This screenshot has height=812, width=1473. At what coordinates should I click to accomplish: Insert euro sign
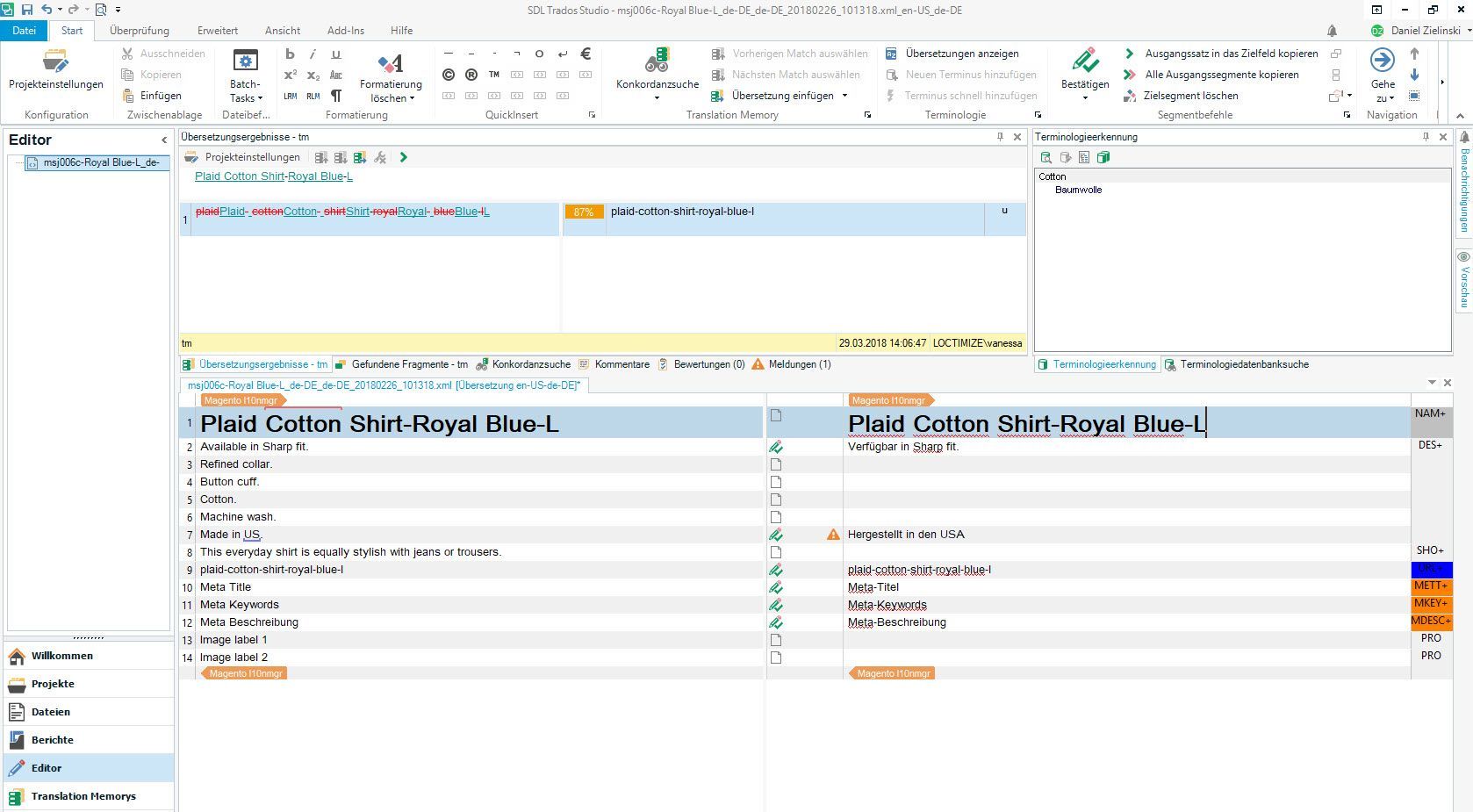tap(586, 54)
